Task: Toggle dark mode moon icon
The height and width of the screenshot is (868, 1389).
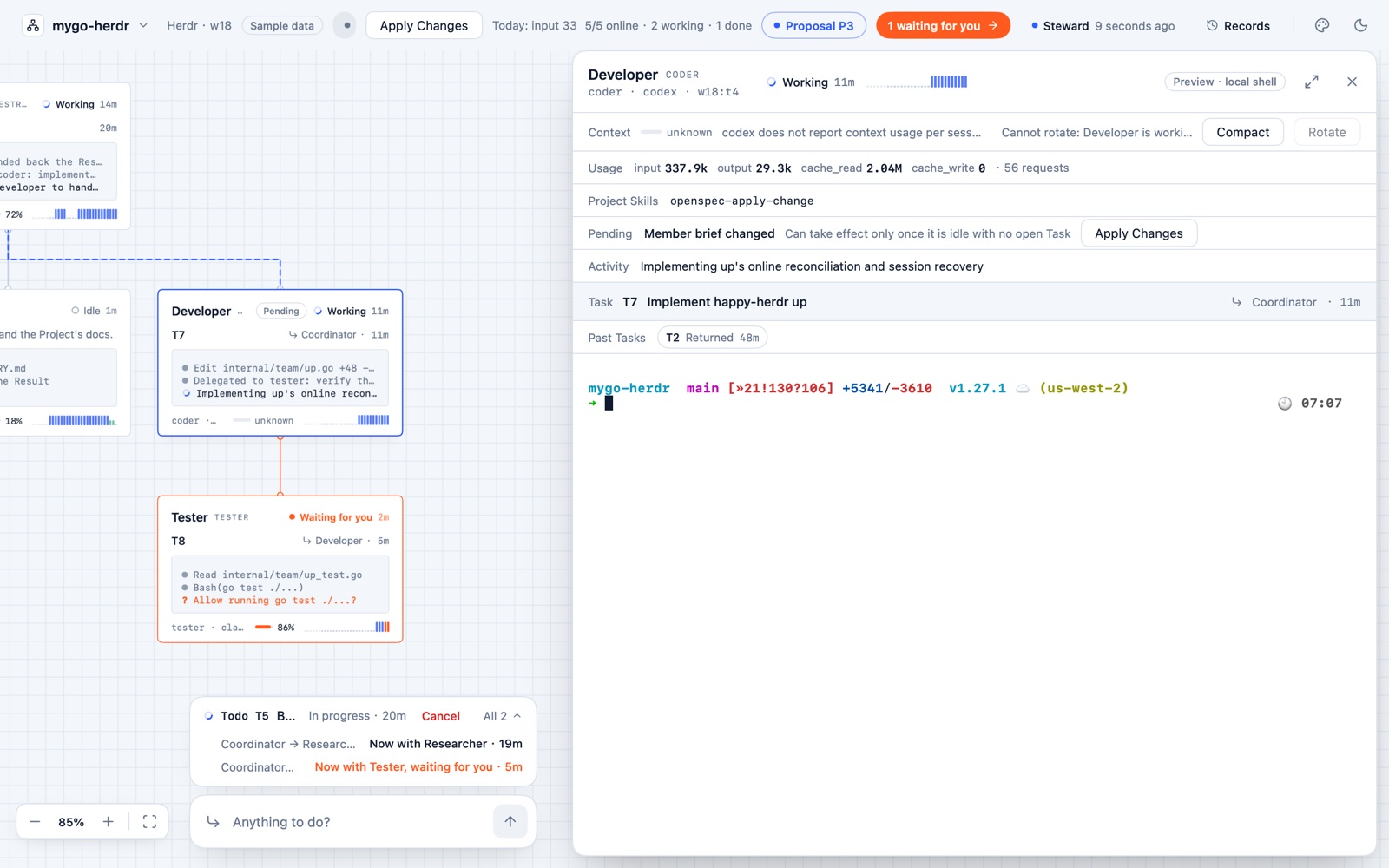Action: [1360, 25]
